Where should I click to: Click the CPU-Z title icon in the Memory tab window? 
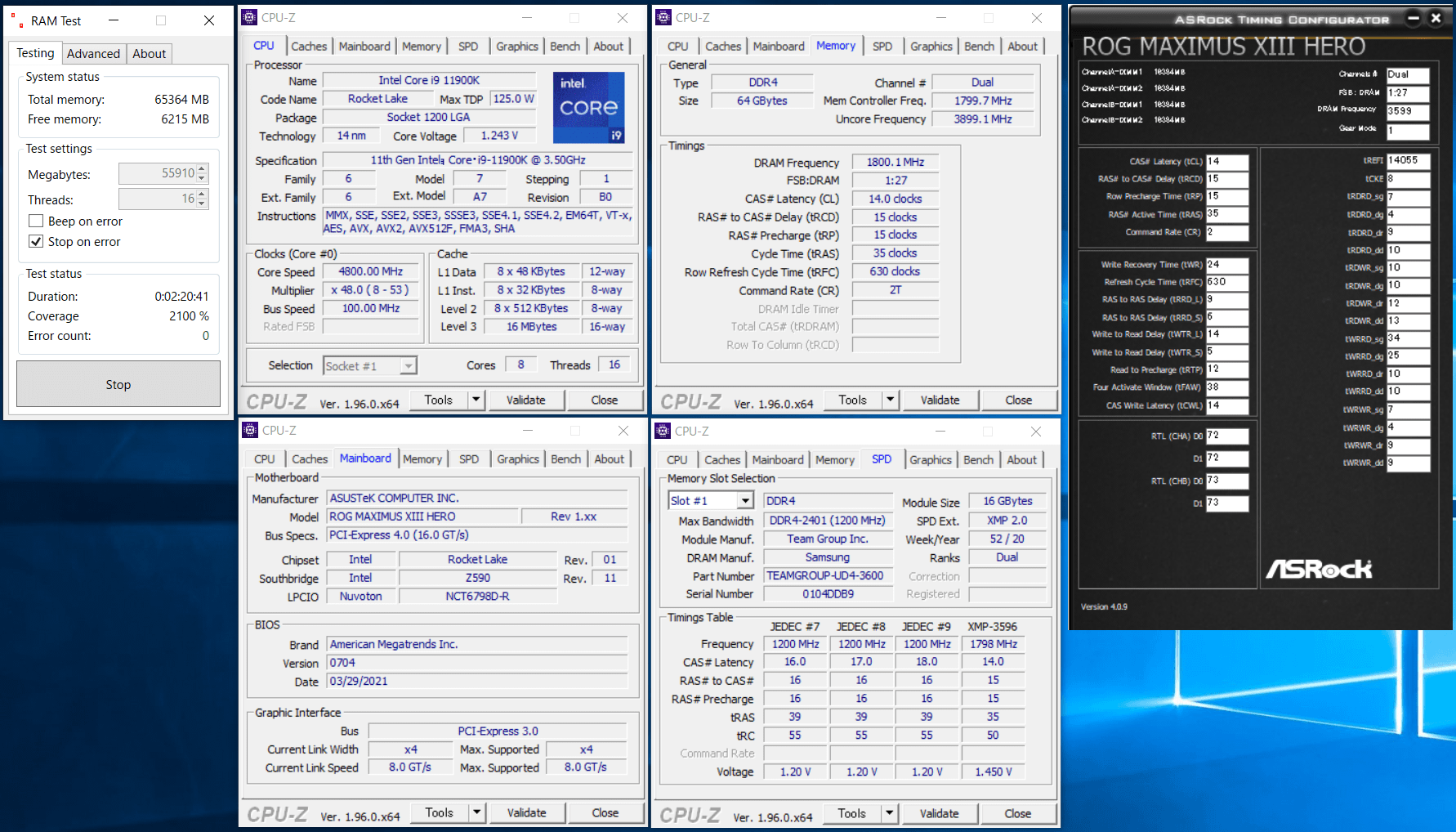[x=664, y=17]
